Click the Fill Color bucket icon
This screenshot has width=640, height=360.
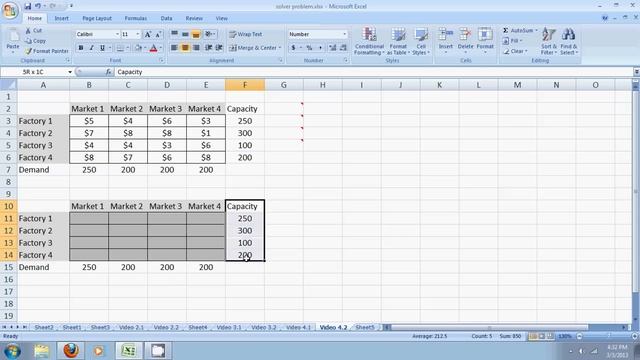click(138, 48)
